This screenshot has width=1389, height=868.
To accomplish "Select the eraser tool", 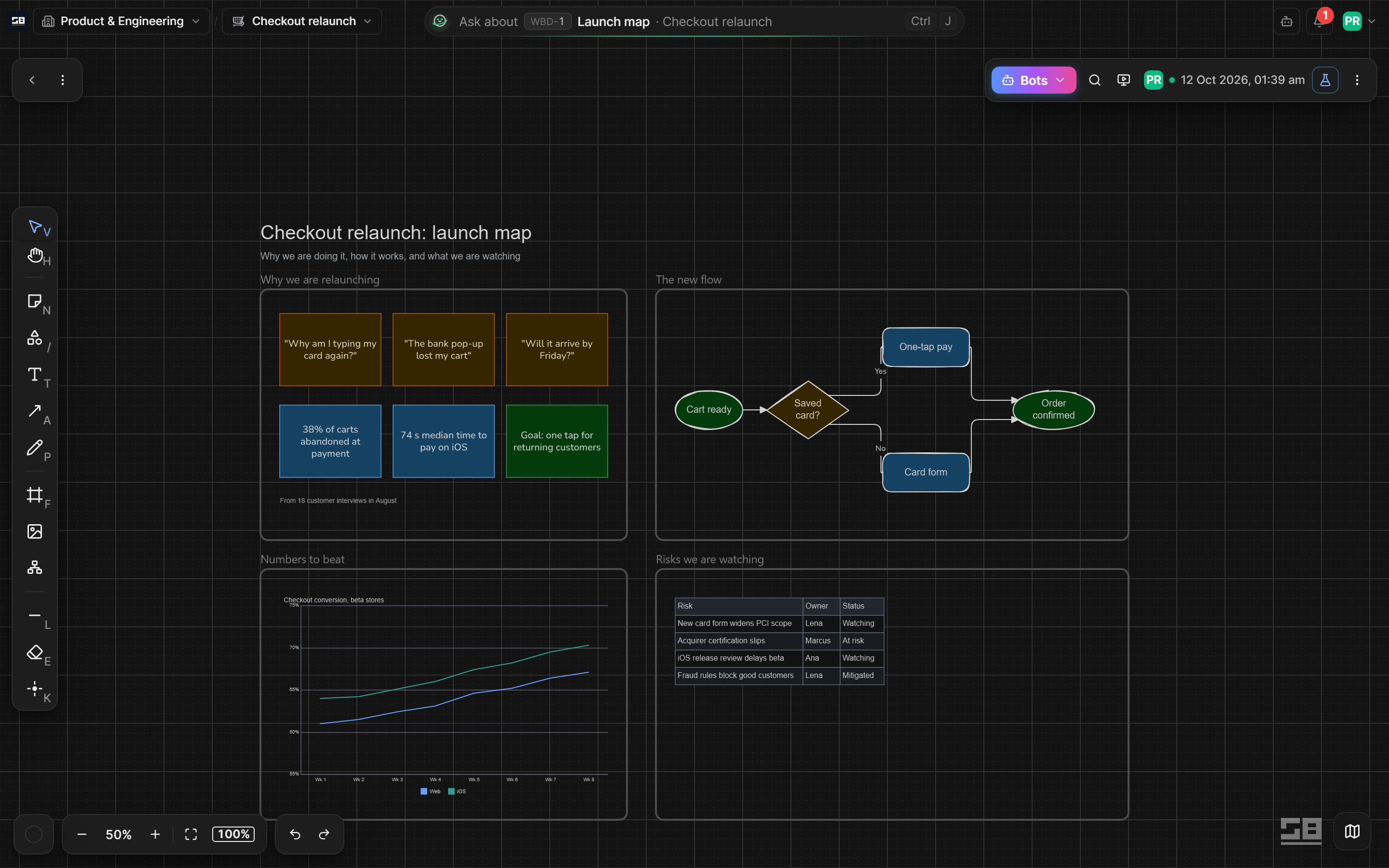I will click(x=35, y=652).
